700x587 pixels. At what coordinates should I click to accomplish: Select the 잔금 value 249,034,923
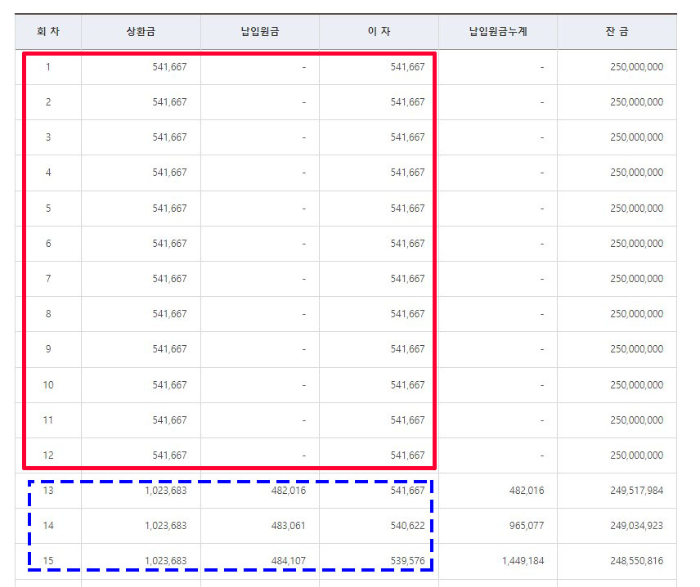click(637, 526)
